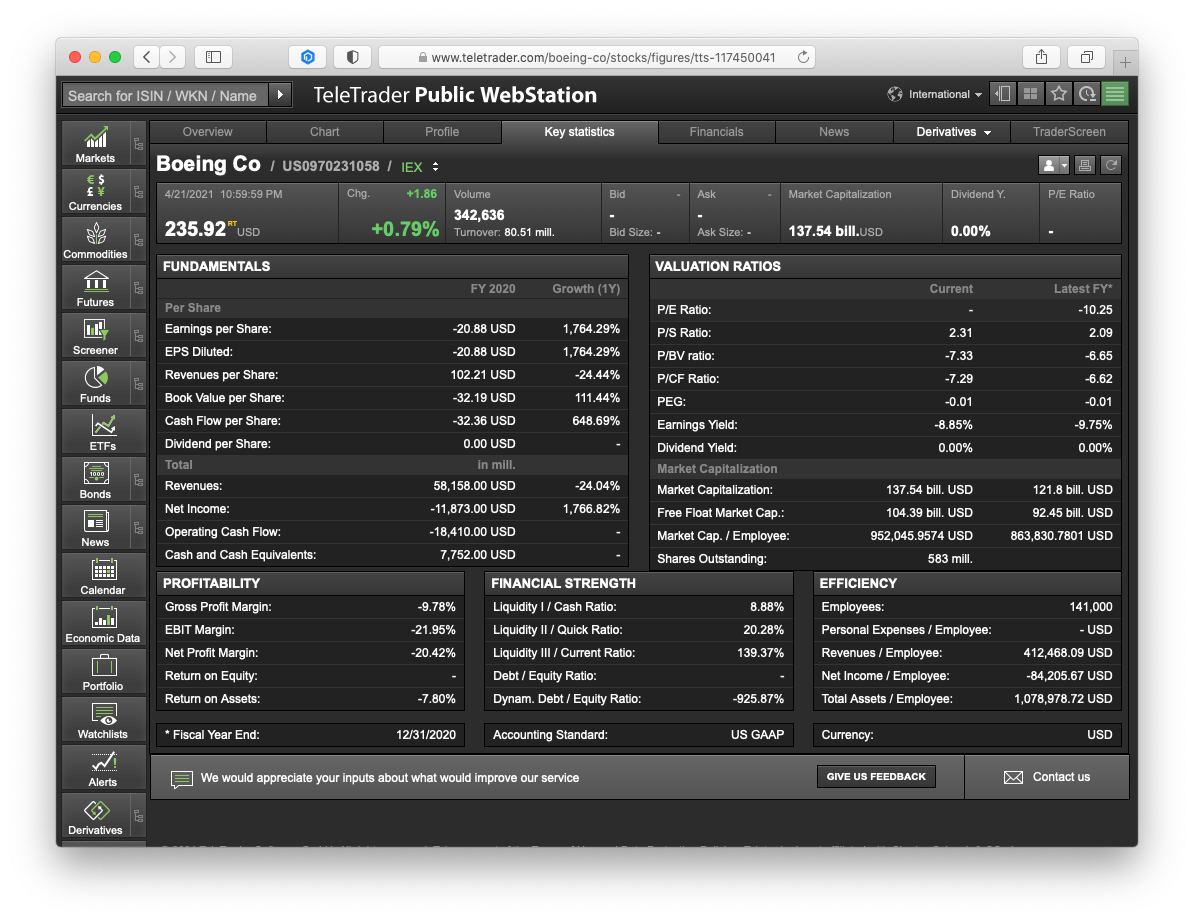Click the GIVE US FEEDBACK button
Image resolution: width=1194 pixels, height=921 pixels.
pyautogui.click(x=876, y=776)
